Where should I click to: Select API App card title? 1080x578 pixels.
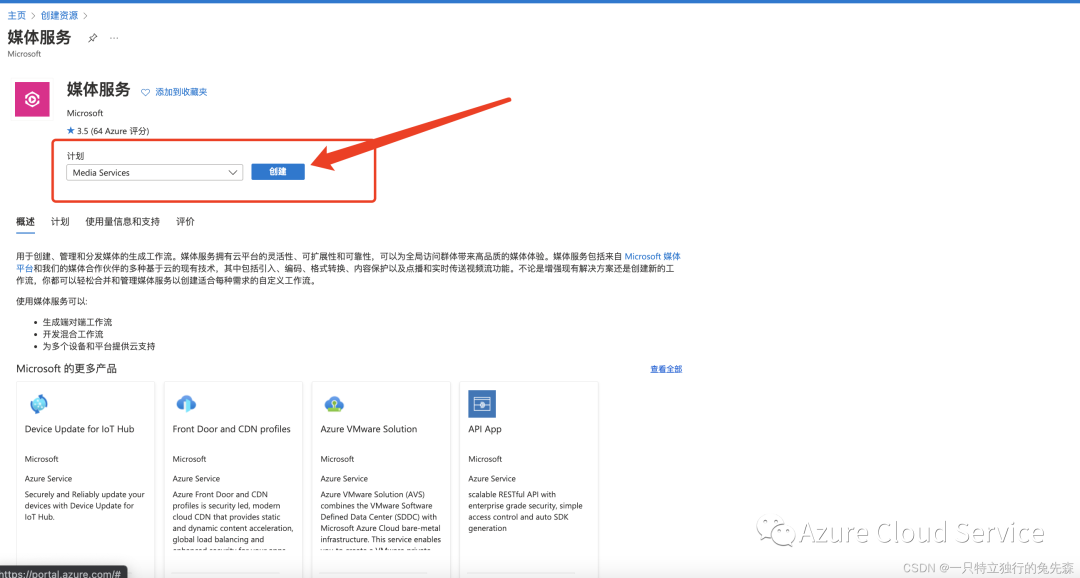485,429
